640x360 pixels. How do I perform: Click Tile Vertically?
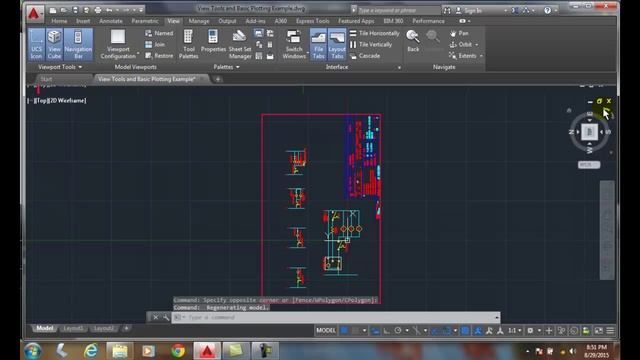click(371, 44)
